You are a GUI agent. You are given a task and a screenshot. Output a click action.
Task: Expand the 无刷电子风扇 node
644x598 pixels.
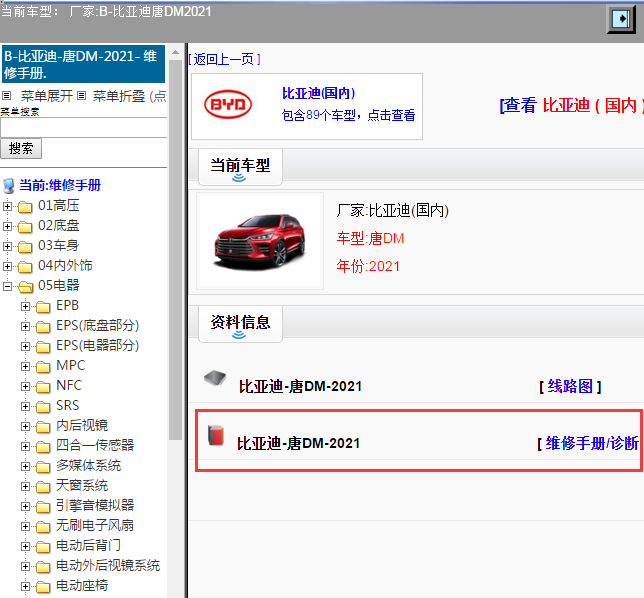point(25,527)
